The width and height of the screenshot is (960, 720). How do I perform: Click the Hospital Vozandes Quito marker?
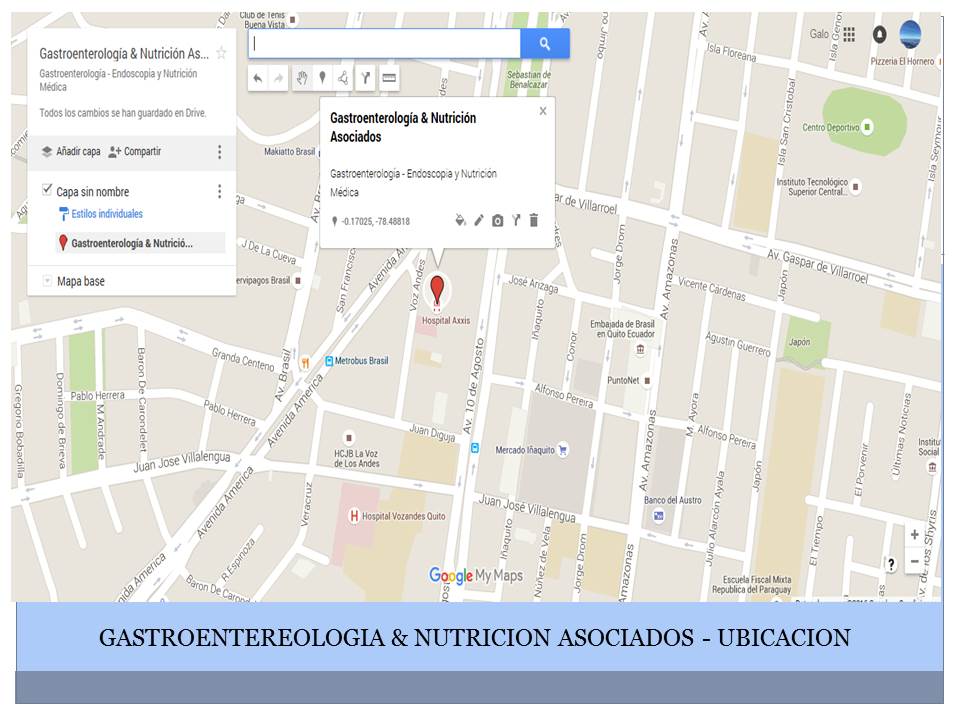[354, 516]
